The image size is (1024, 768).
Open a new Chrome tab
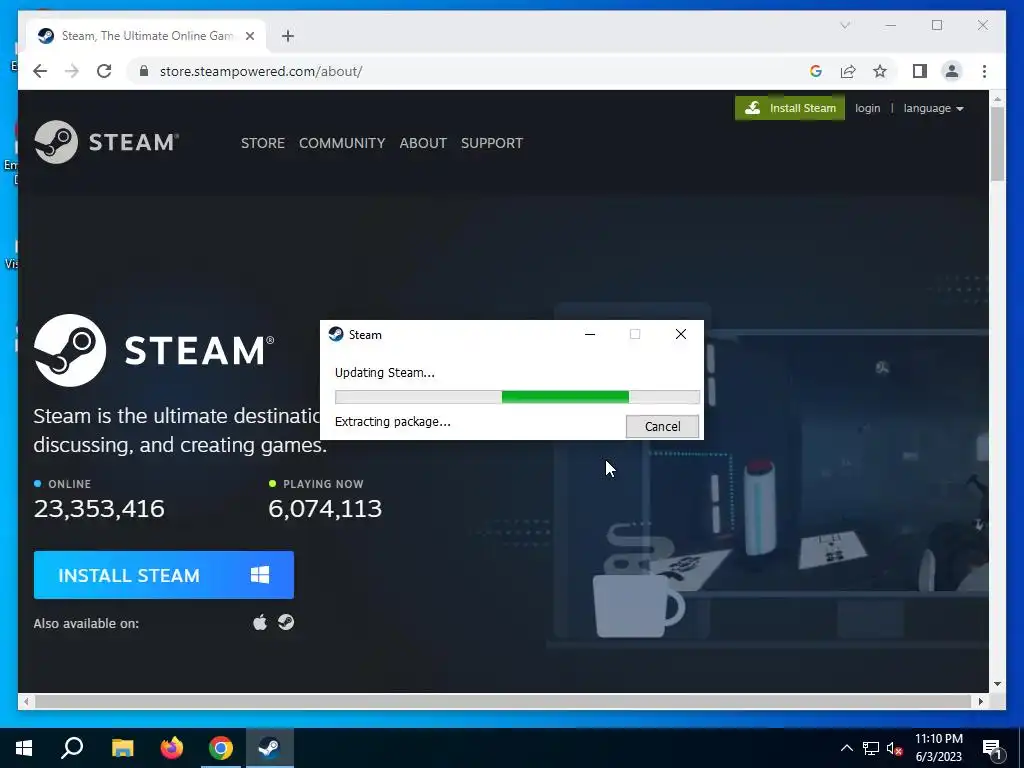(288, 36)
